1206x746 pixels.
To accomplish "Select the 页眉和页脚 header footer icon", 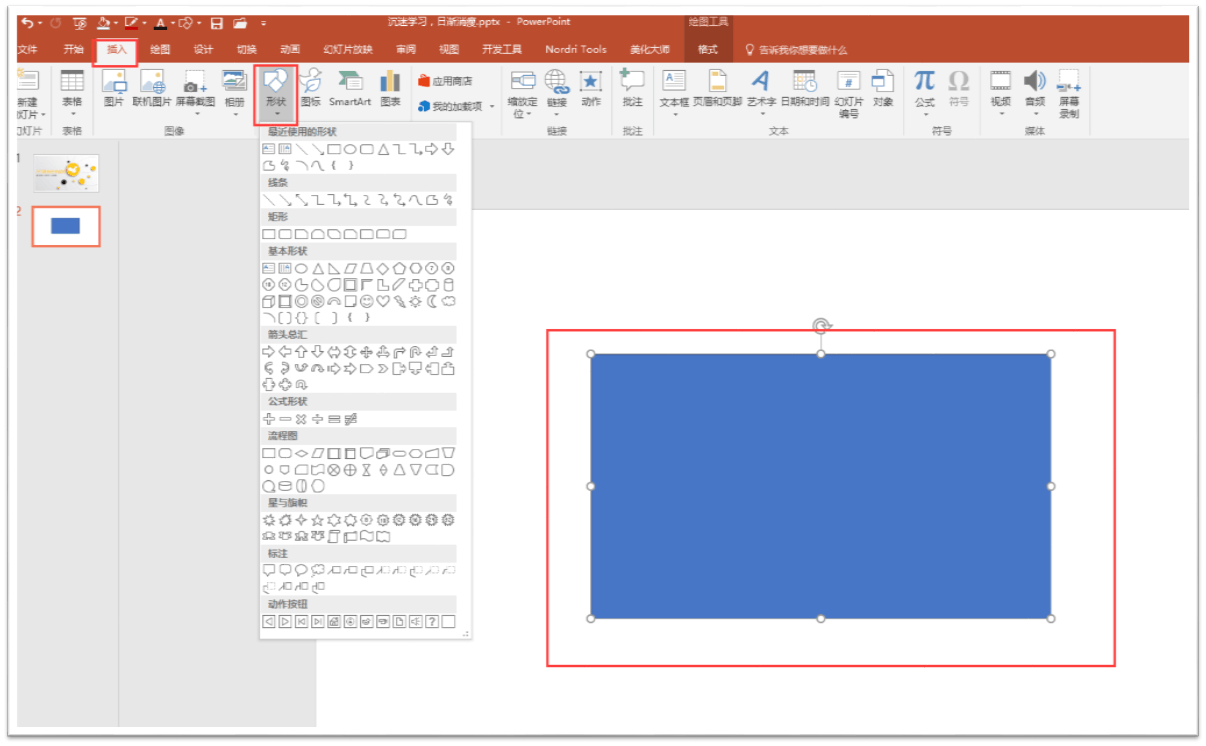I will coord(717,89).
